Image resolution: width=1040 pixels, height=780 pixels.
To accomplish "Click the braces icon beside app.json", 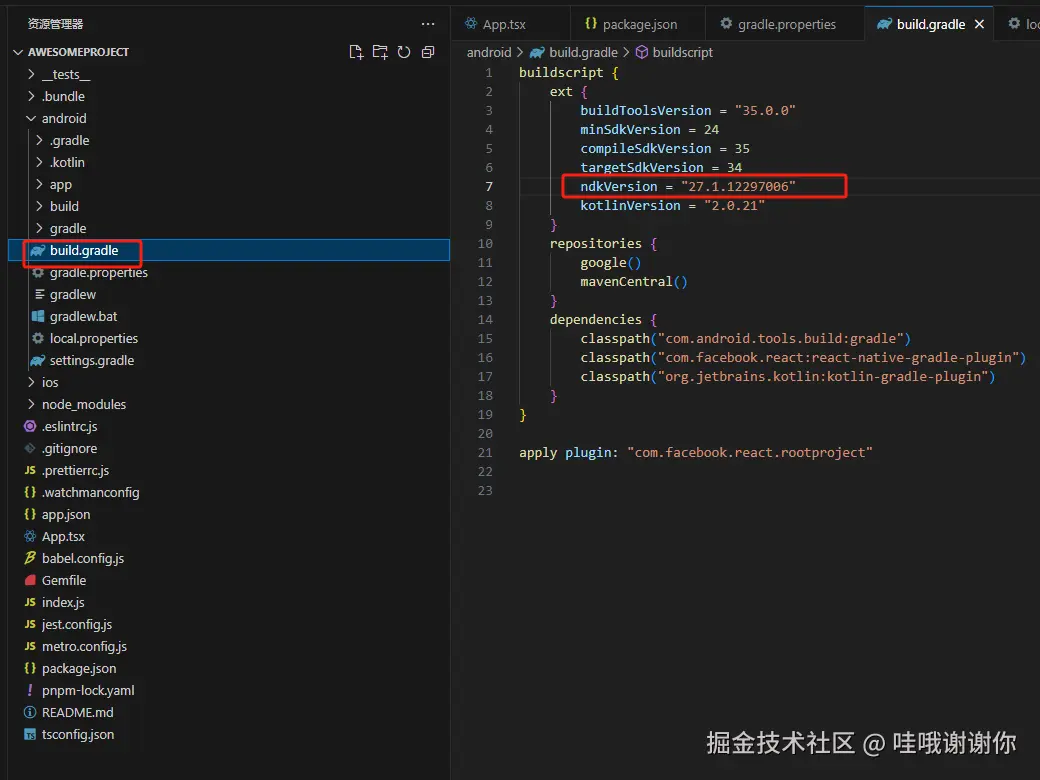I will 30,515.
